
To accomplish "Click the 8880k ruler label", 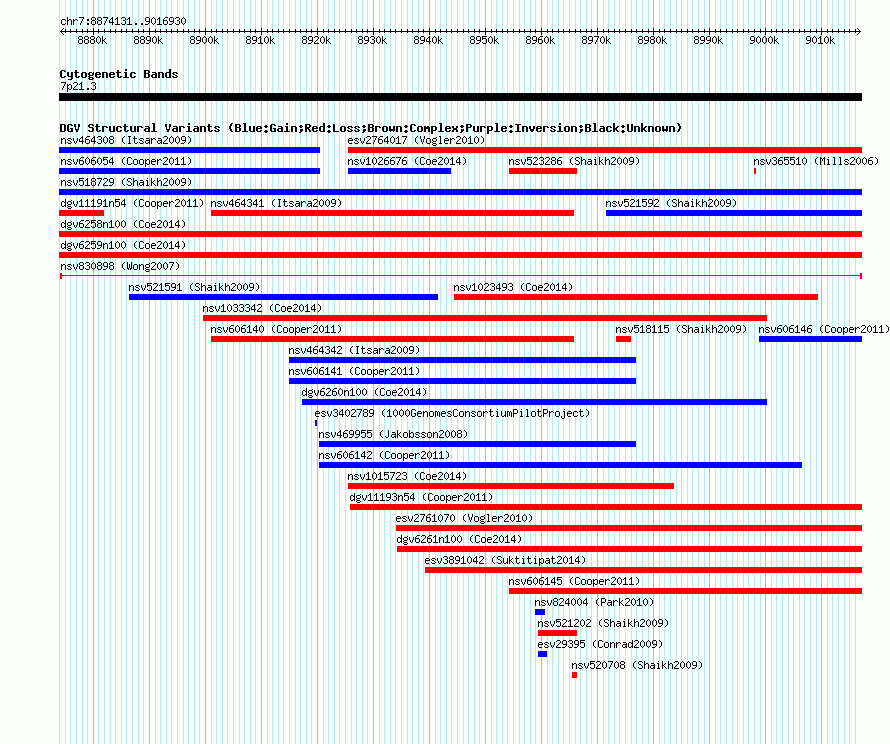I will click(x=92, y=40).
